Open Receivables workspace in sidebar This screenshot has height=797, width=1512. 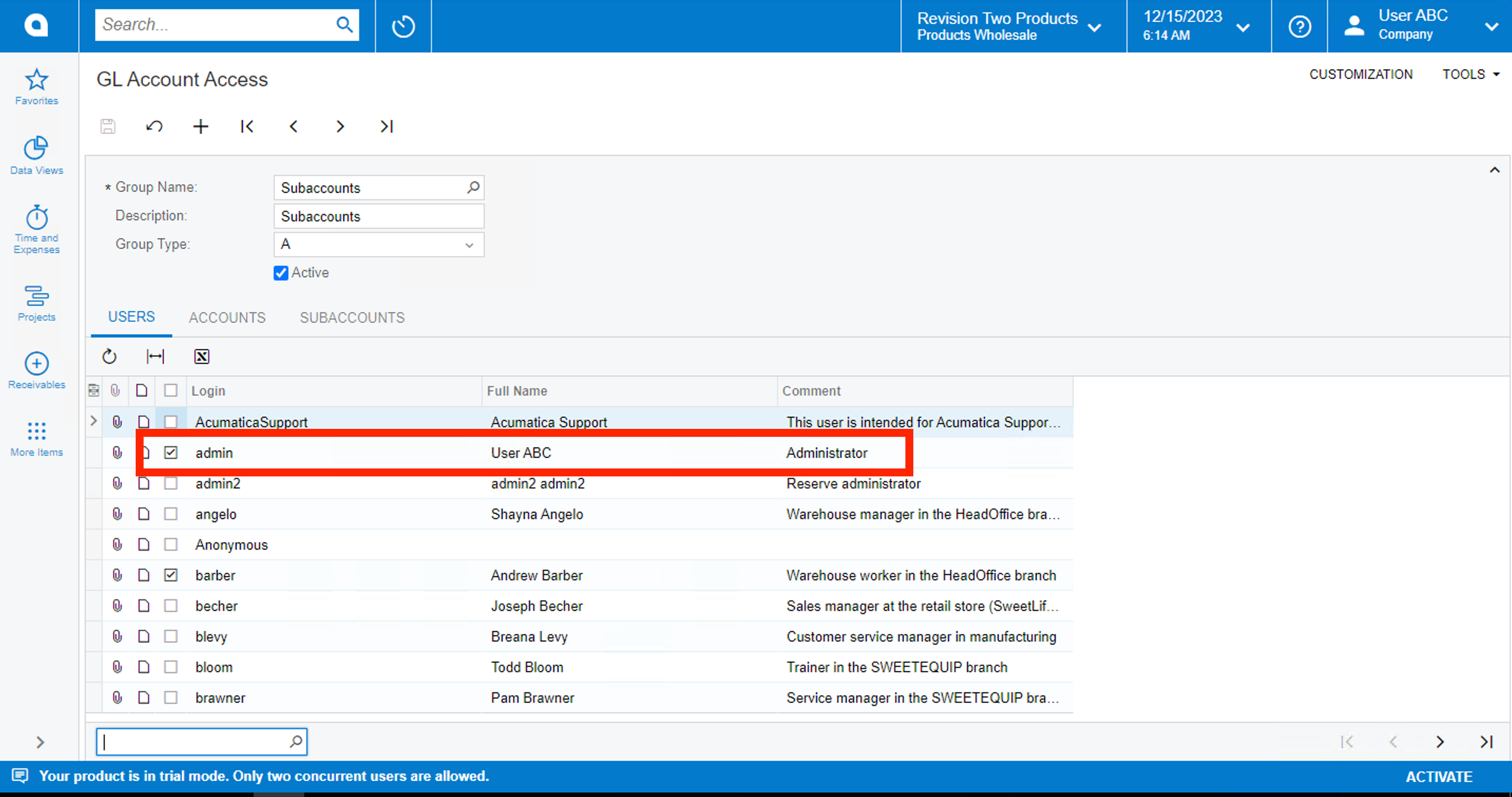(36, 371)
